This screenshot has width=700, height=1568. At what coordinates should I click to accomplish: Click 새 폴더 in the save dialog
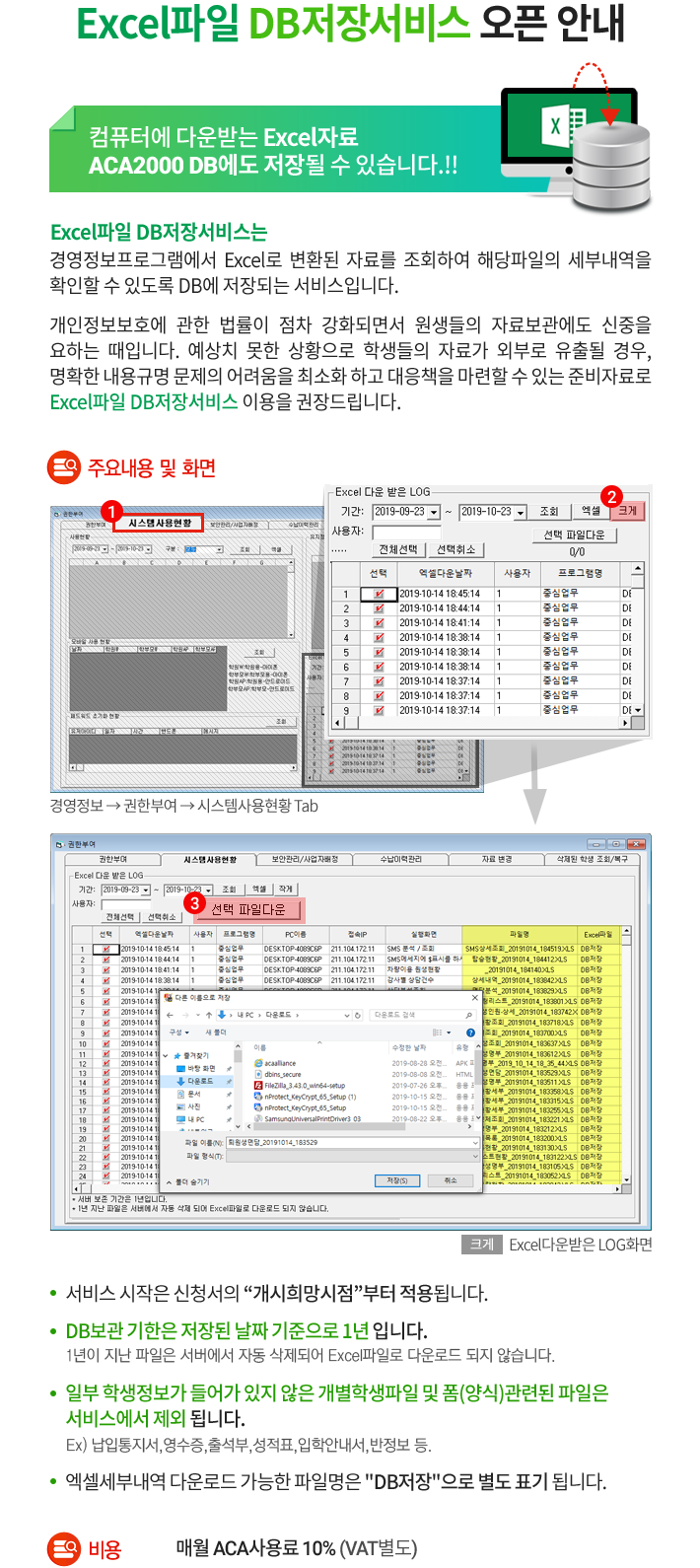[x=216, y=1033]
